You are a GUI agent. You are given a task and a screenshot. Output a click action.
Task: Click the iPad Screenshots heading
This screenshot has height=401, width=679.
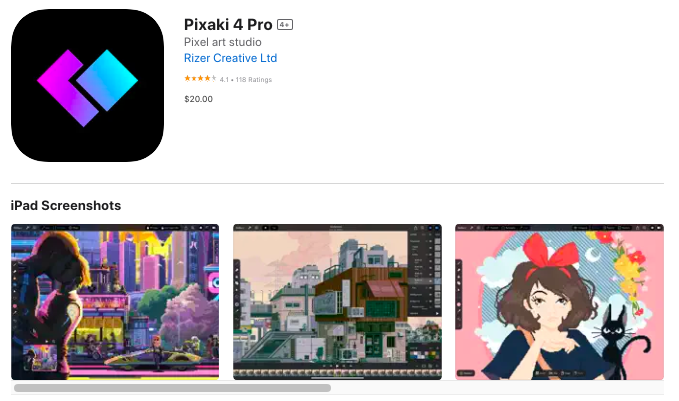click(66, 205)
